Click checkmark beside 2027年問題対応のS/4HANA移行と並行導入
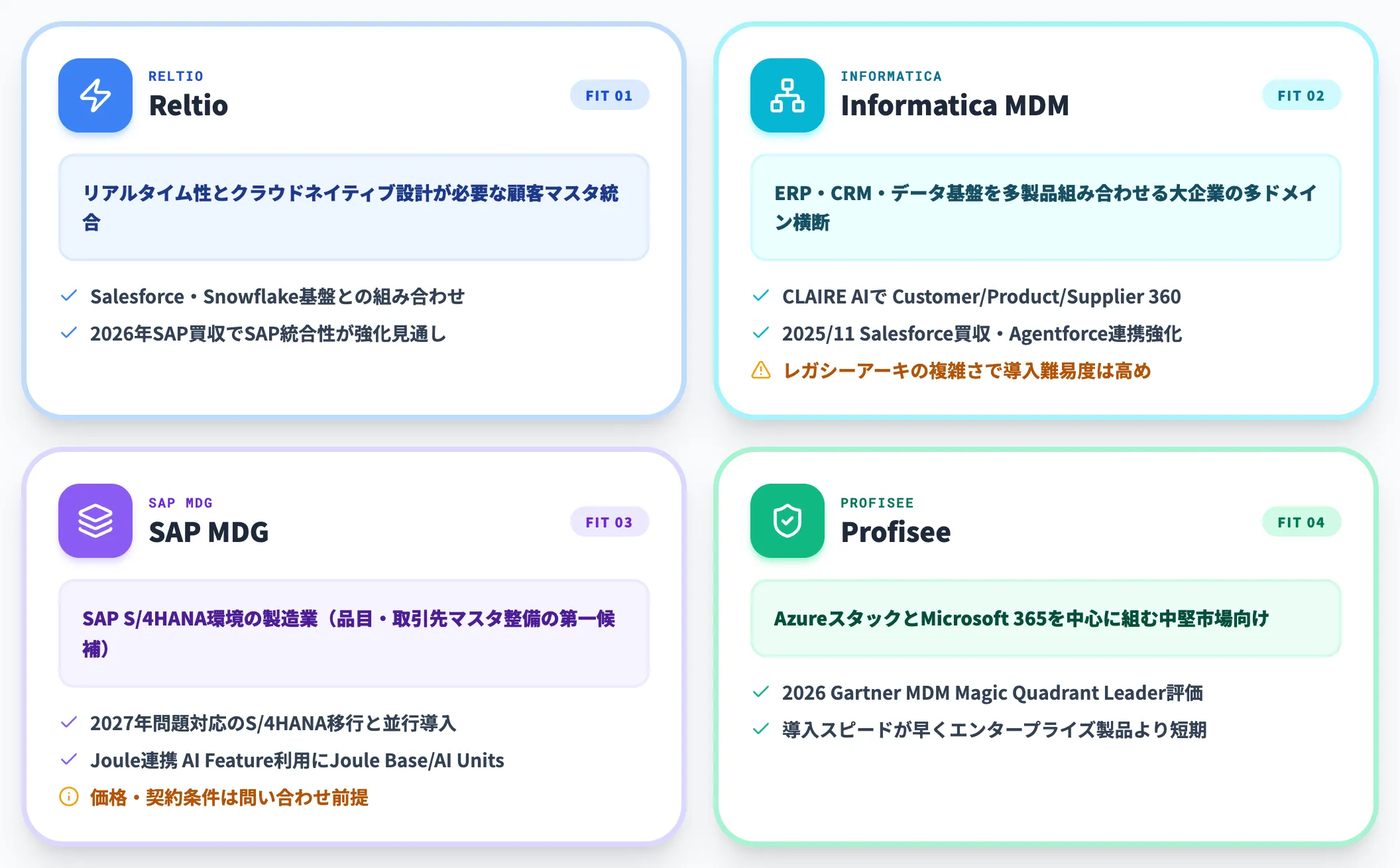The image size is (1400, 868). 69,722
